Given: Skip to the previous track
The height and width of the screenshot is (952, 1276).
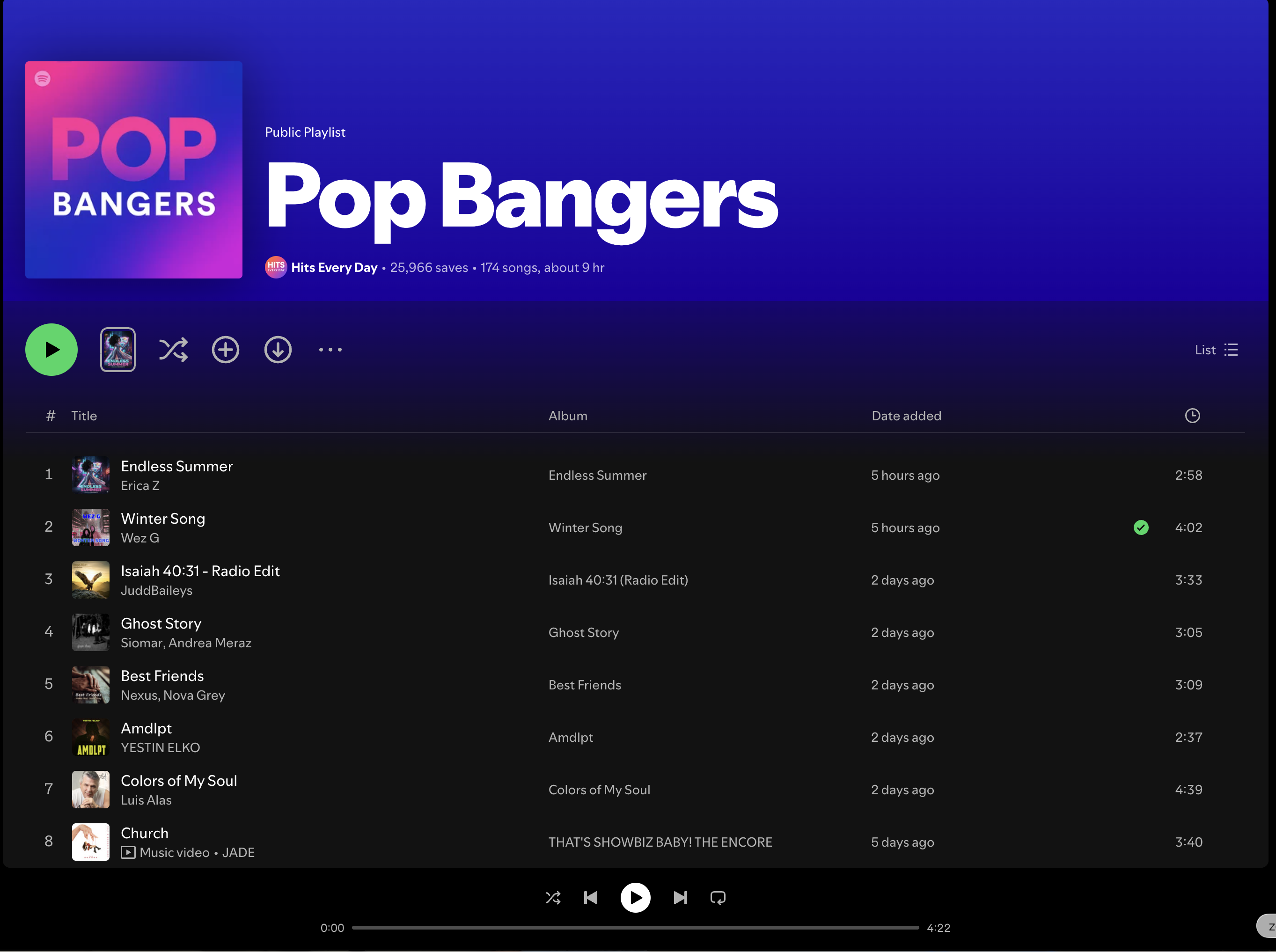Looking at the screenshot, I should point(591,898).
